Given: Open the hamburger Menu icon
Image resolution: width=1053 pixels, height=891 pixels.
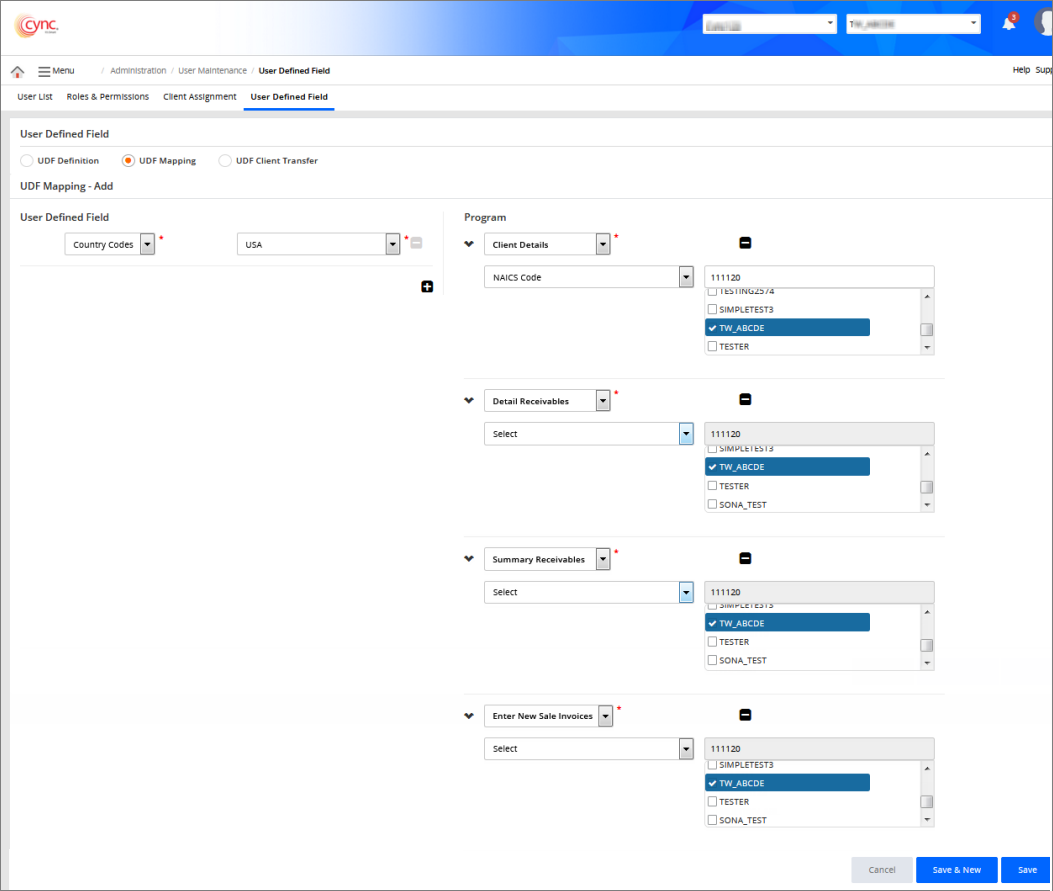Looking at the screenshot, I should [45, 71].
